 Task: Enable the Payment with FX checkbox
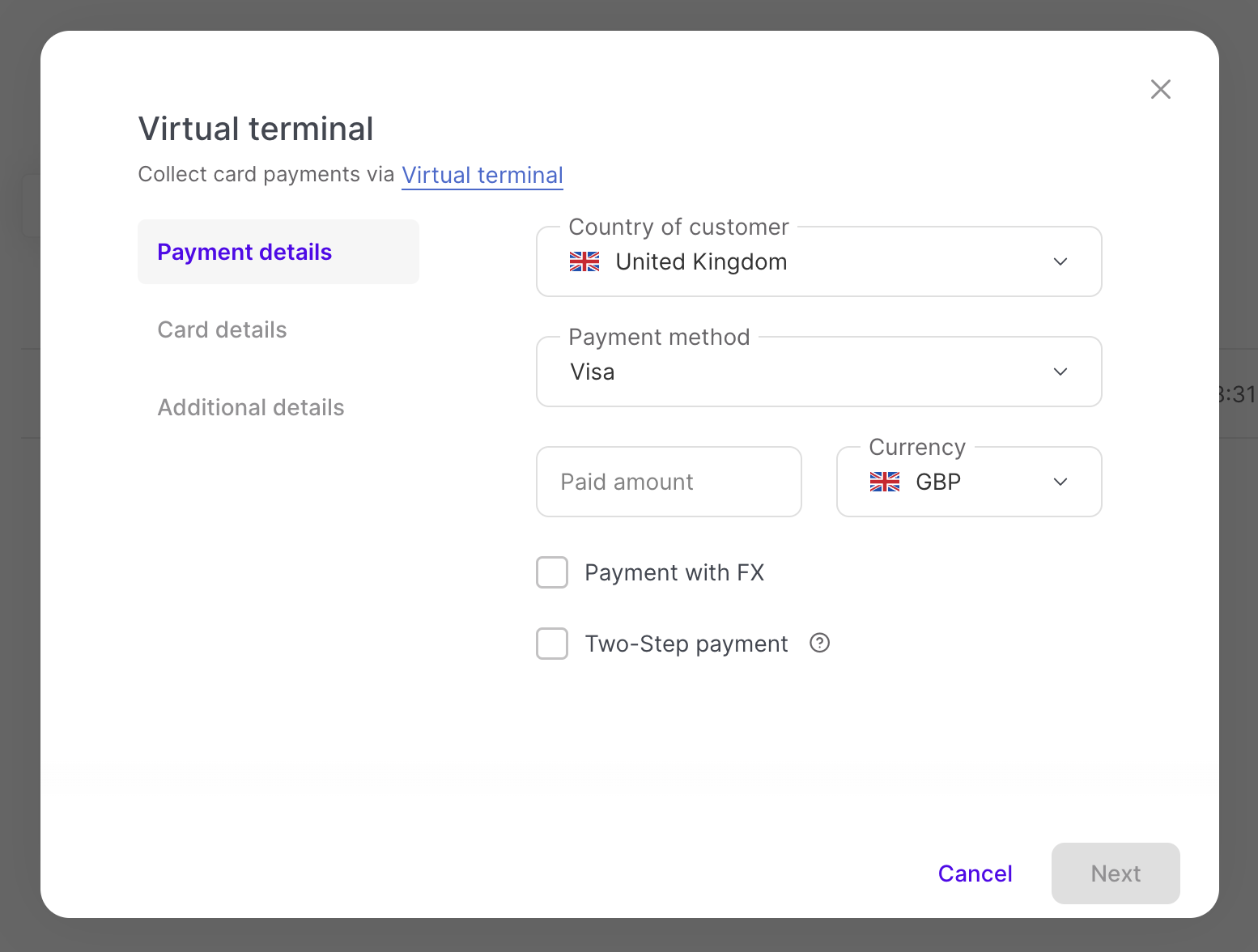552,572
